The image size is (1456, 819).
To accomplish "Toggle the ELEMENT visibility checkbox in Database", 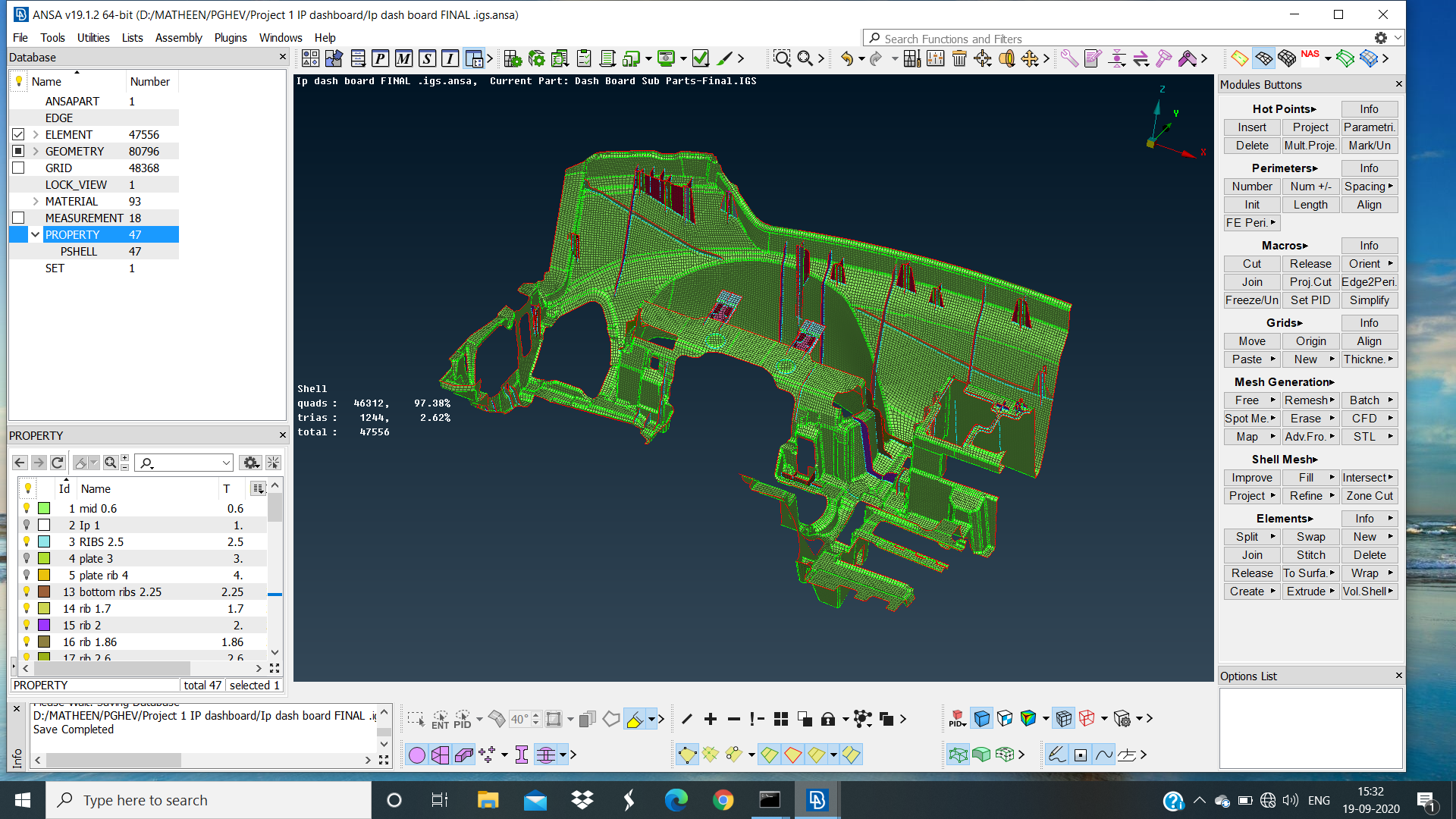I will click(x=17, y=134).
